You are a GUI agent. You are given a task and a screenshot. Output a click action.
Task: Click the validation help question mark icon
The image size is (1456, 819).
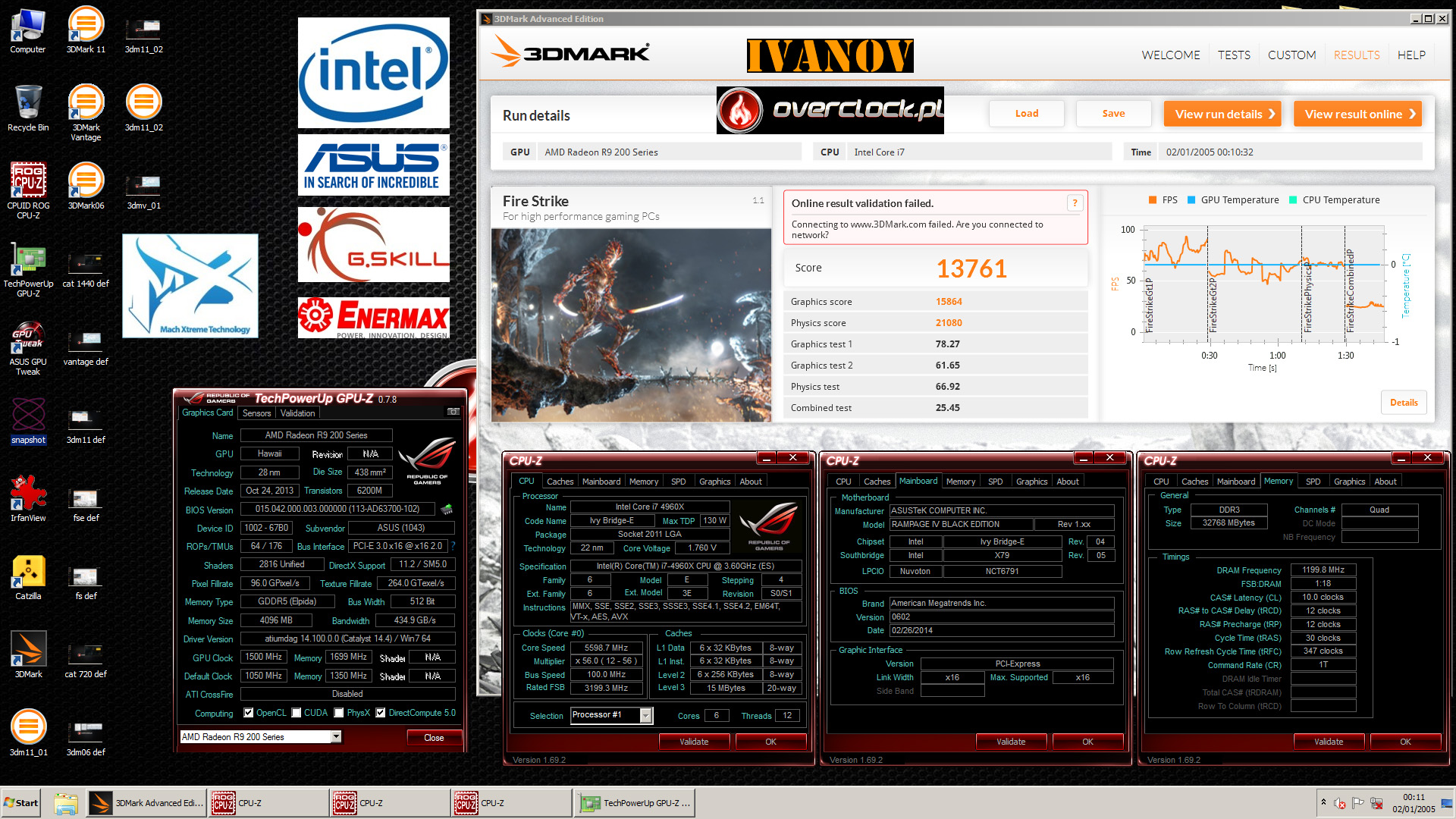point(1075,202)
